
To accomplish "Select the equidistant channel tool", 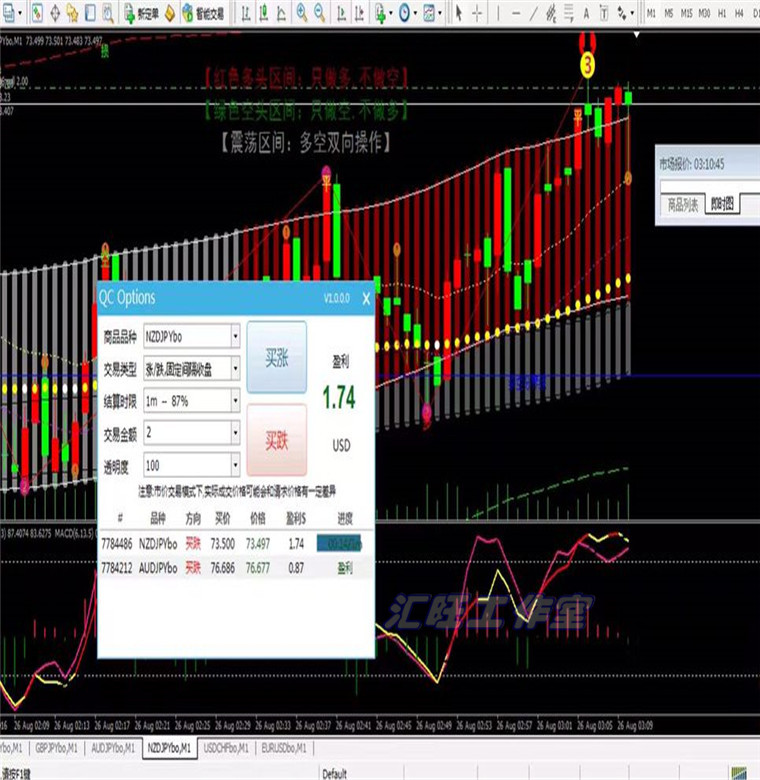I will coord(551,13).
